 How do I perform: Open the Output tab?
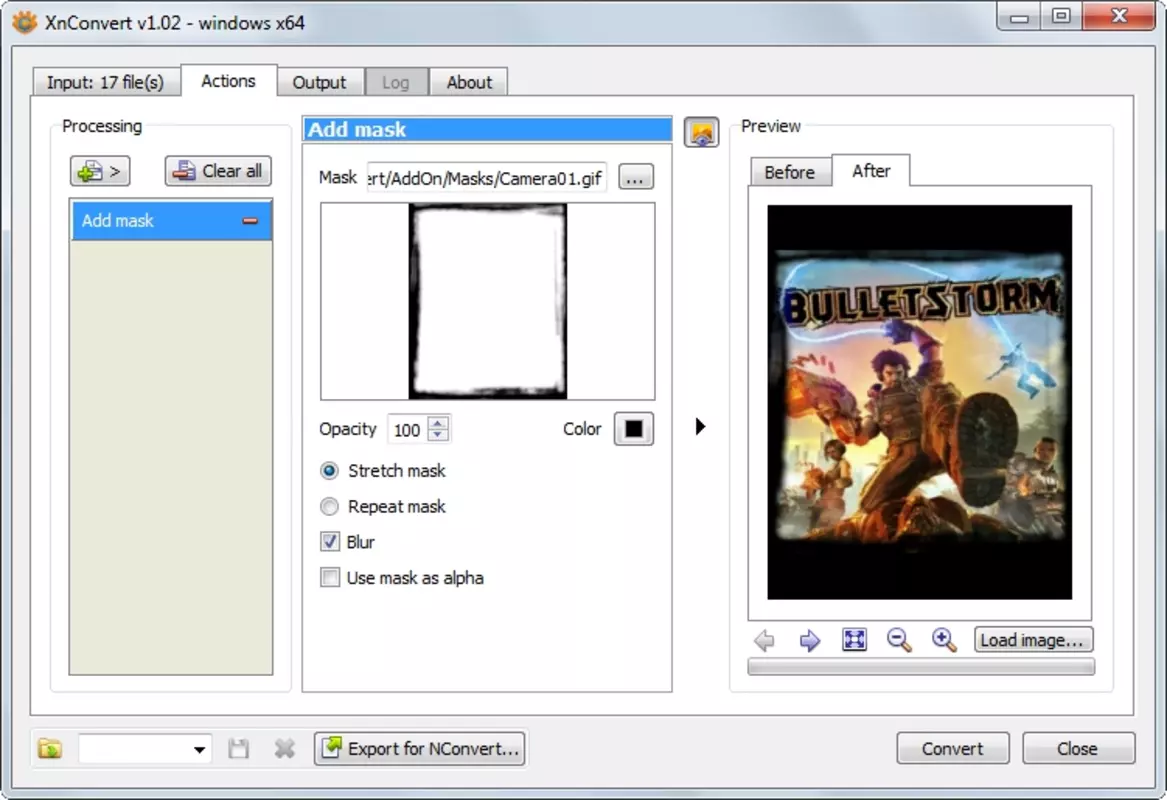point(319,82)
